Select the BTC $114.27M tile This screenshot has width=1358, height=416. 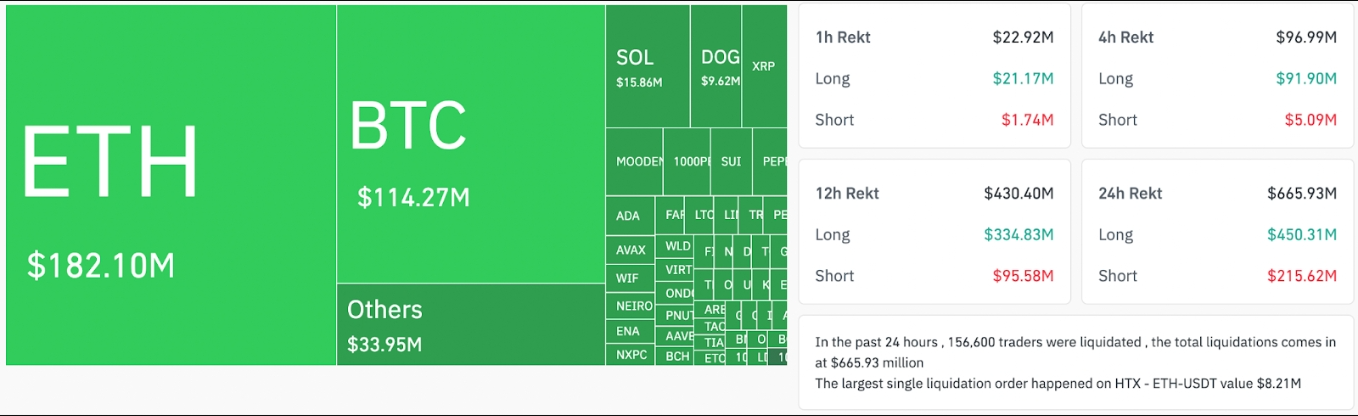click(x=470, y=145)
